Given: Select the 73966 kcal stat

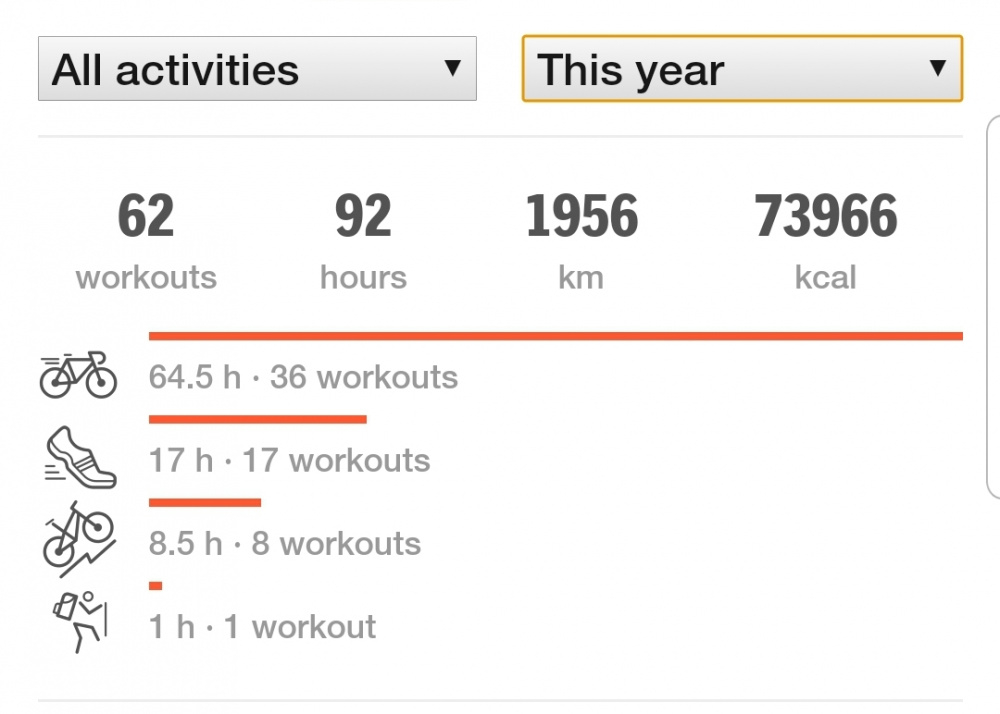Looking at the screenshot, I should pos(826,240).
